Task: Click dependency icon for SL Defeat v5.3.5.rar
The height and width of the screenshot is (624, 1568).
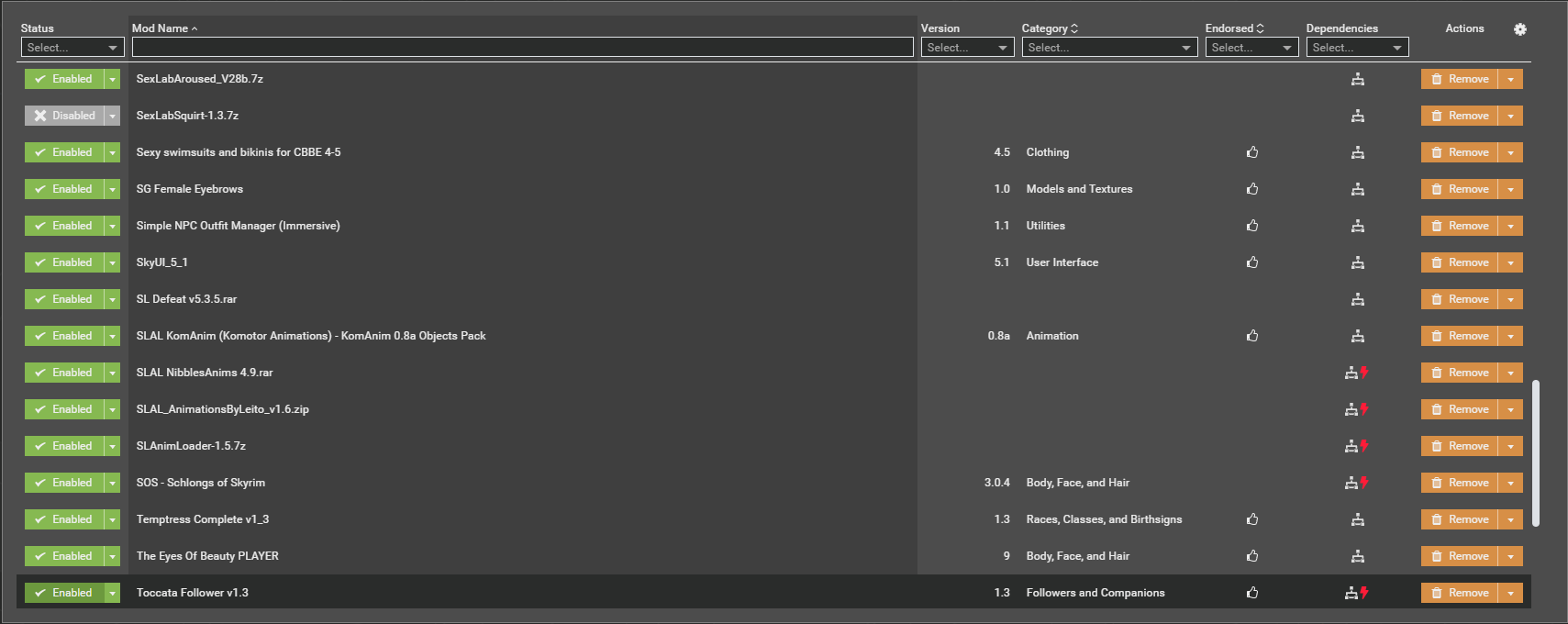Action: pyautogui.click(x=1358, y=299)
